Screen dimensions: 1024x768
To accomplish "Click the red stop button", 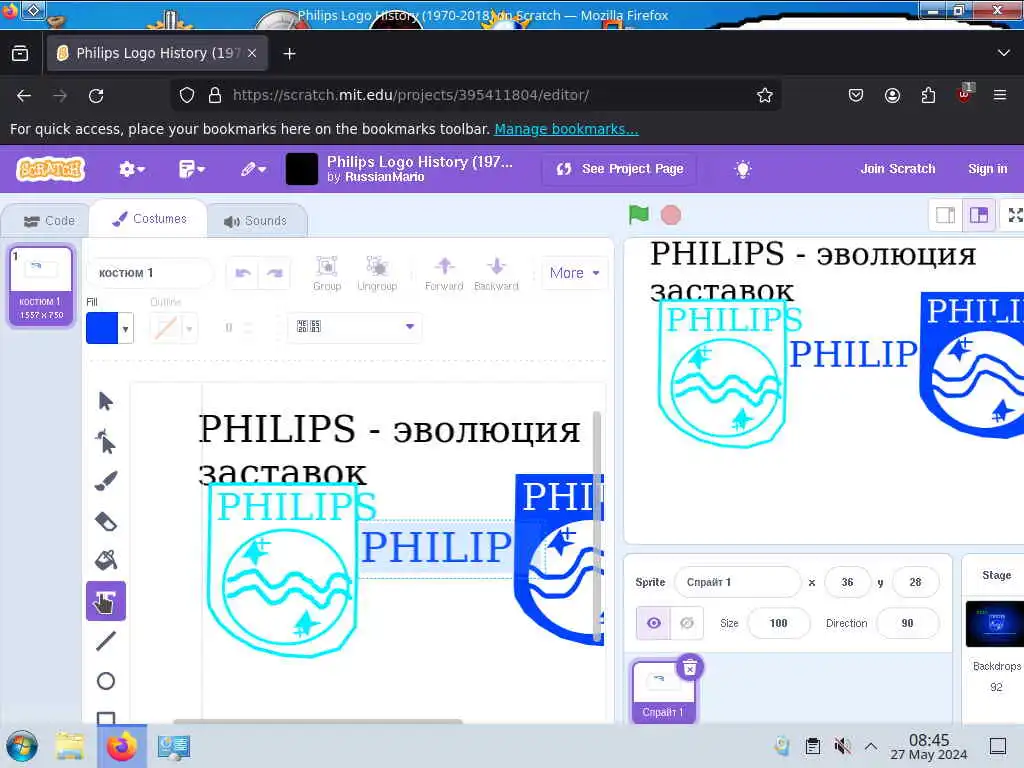I will pyautogui.click(x=671, y=215).
